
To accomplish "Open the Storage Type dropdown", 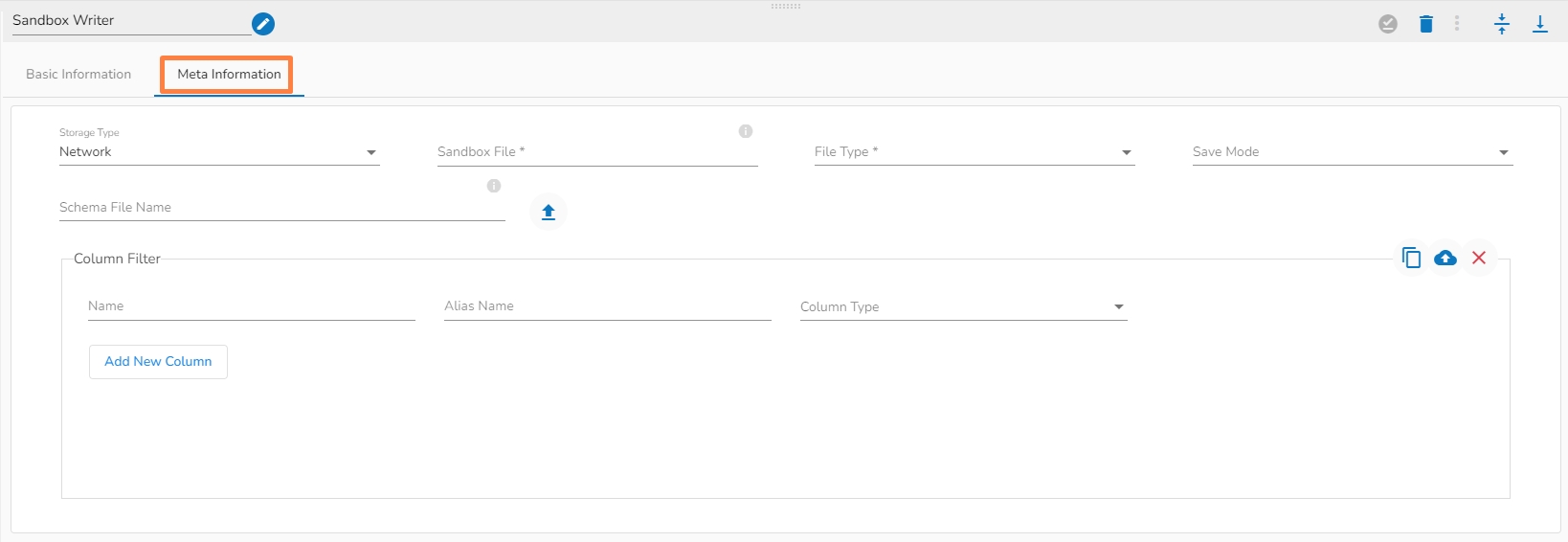I will click(x=219, y=152).
